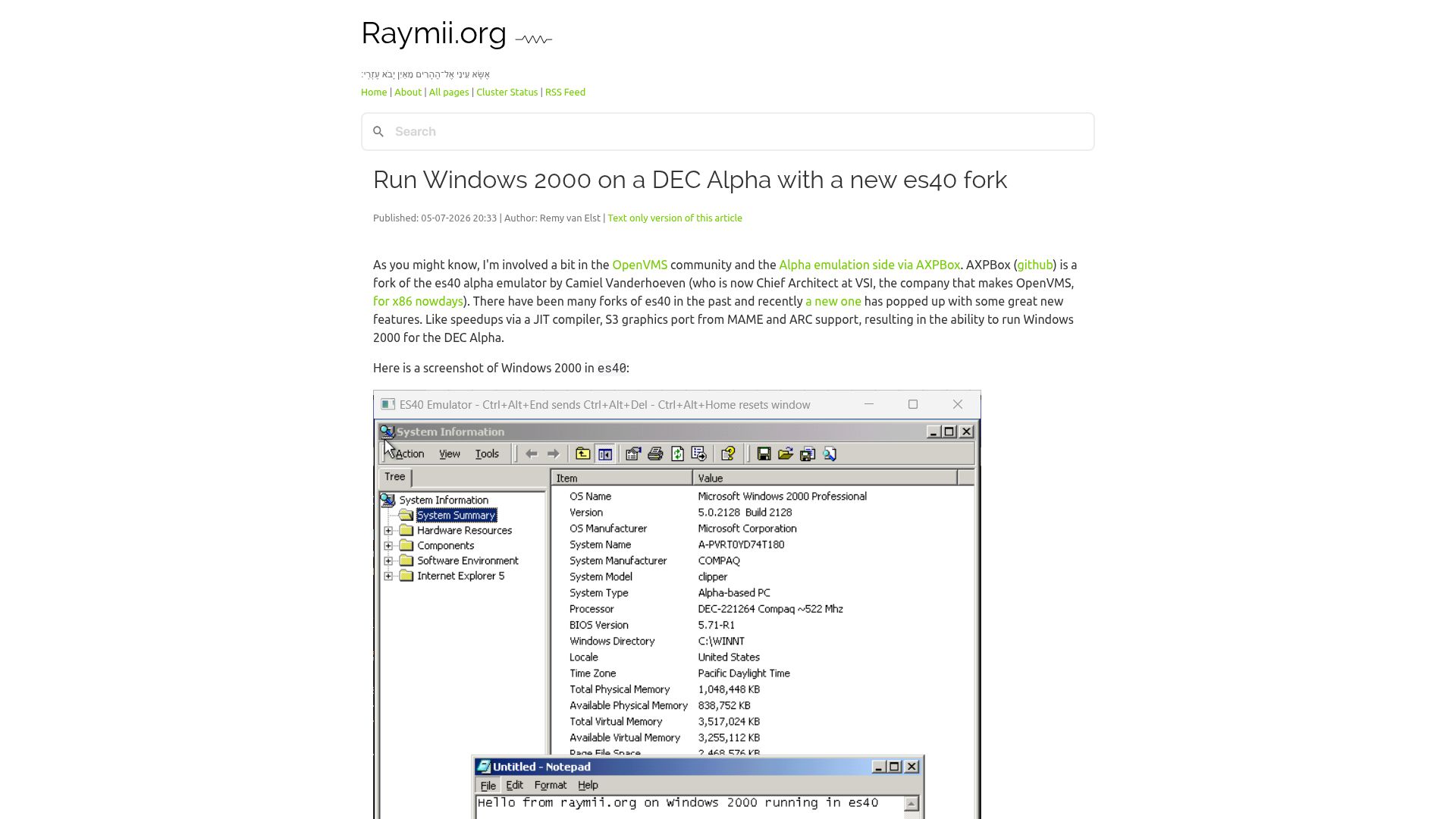Click the Find magnifier toolbar icon
The height and width of the screenshot is (819, 1456).
point(830,454)
